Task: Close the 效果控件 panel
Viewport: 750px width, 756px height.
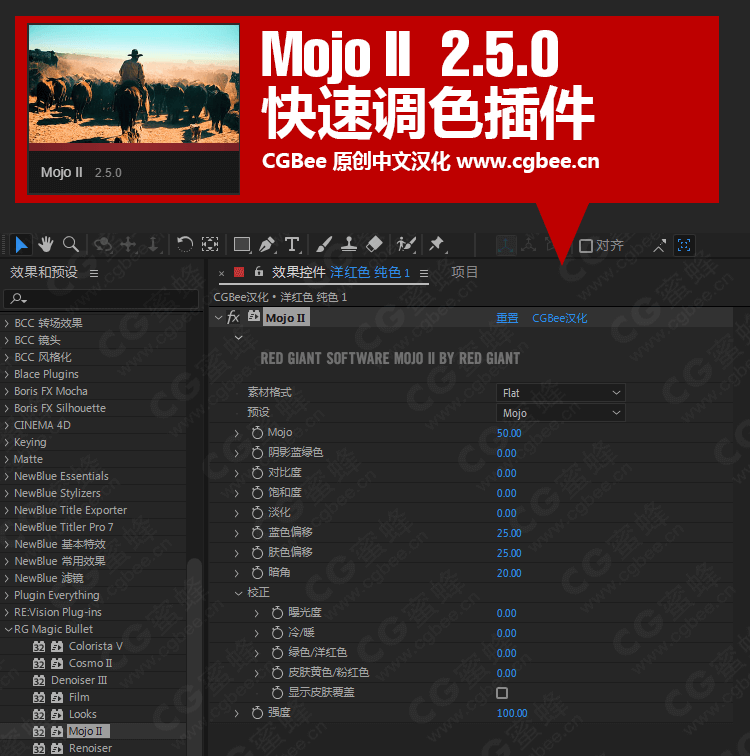Action: 221,273
